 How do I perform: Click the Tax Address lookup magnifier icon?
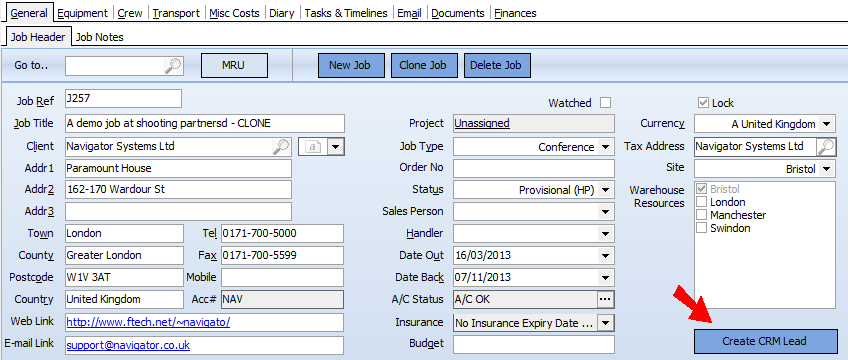(x=826, y=146)
